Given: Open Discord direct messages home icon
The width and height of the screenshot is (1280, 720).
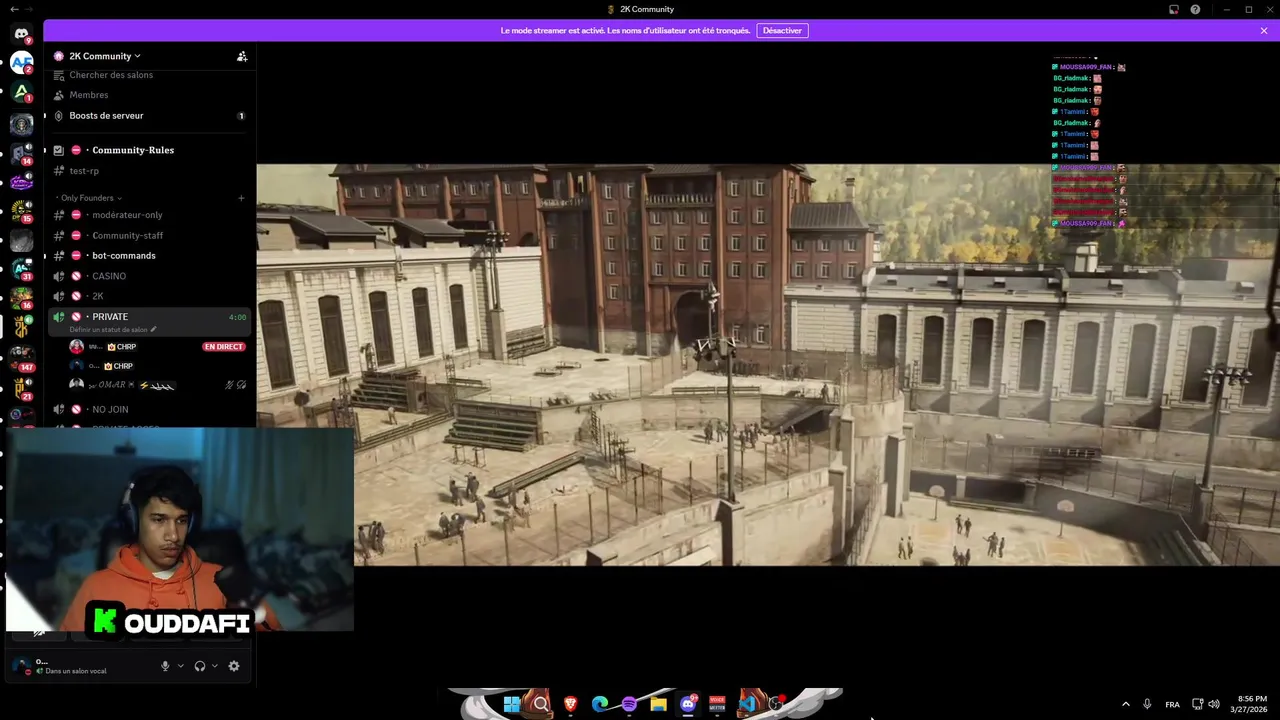Looking at the screenshot, I should (x=21, y=34).
